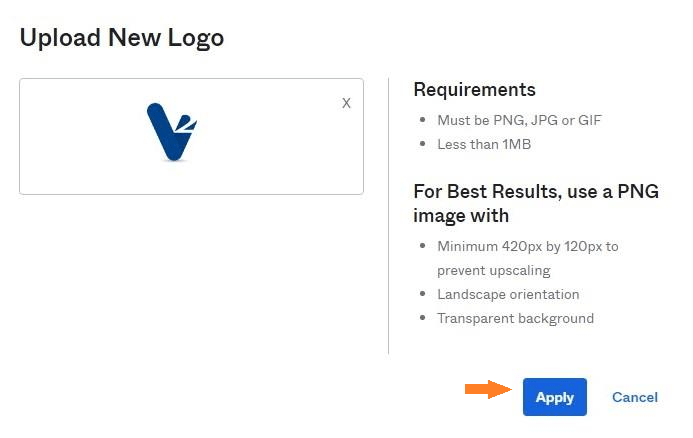The image size is (693, 438).
Task: Click the bullet beside Landscape orientation
Action: (423, 294)
